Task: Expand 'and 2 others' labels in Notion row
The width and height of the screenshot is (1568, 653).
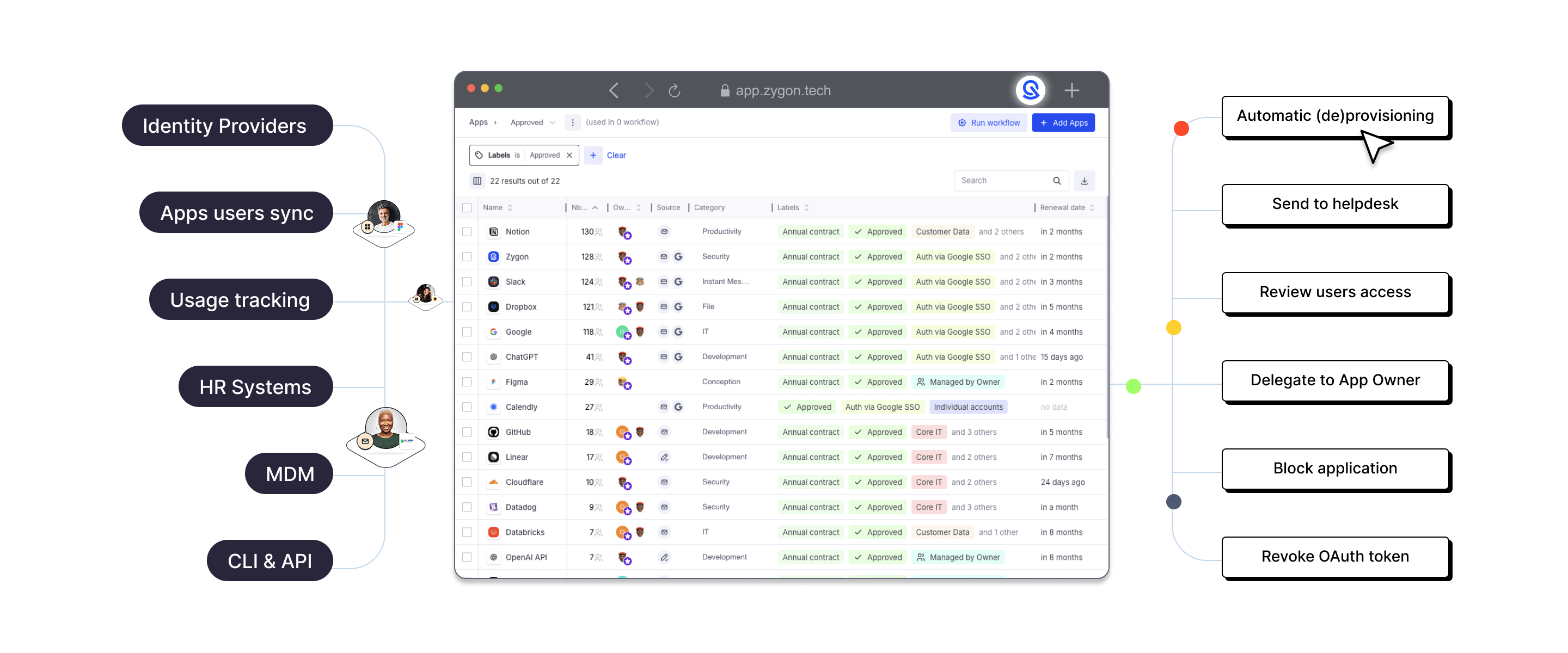Action: [1001, 232]
